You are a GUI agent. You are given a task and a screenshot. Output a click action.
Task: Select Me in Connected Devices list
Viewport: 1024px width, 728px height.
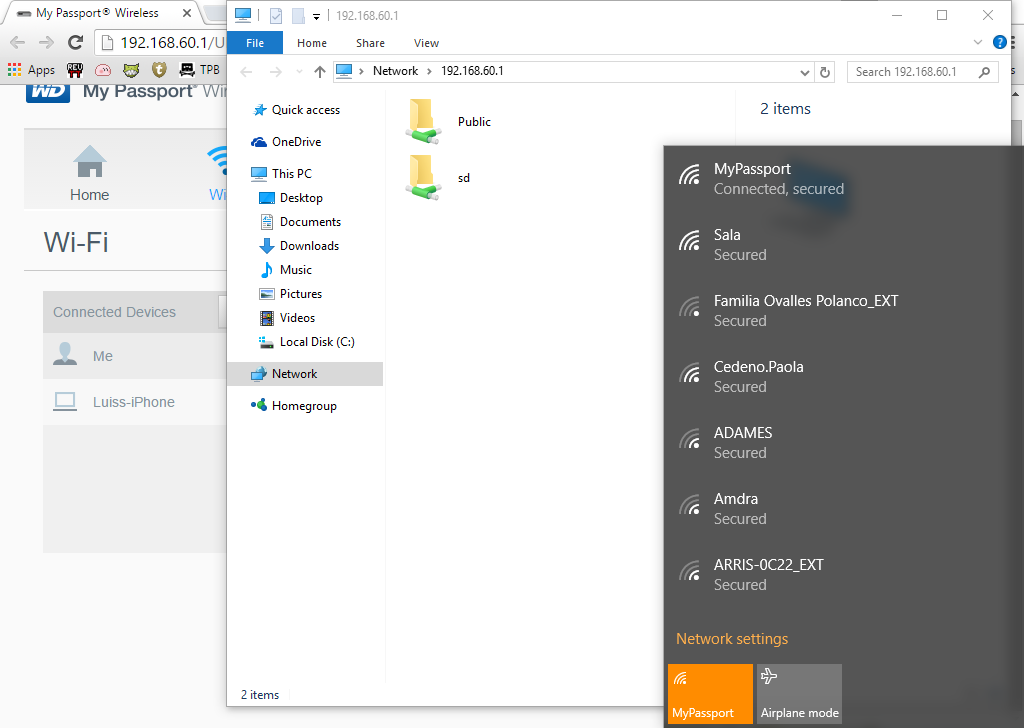point(135,356)
